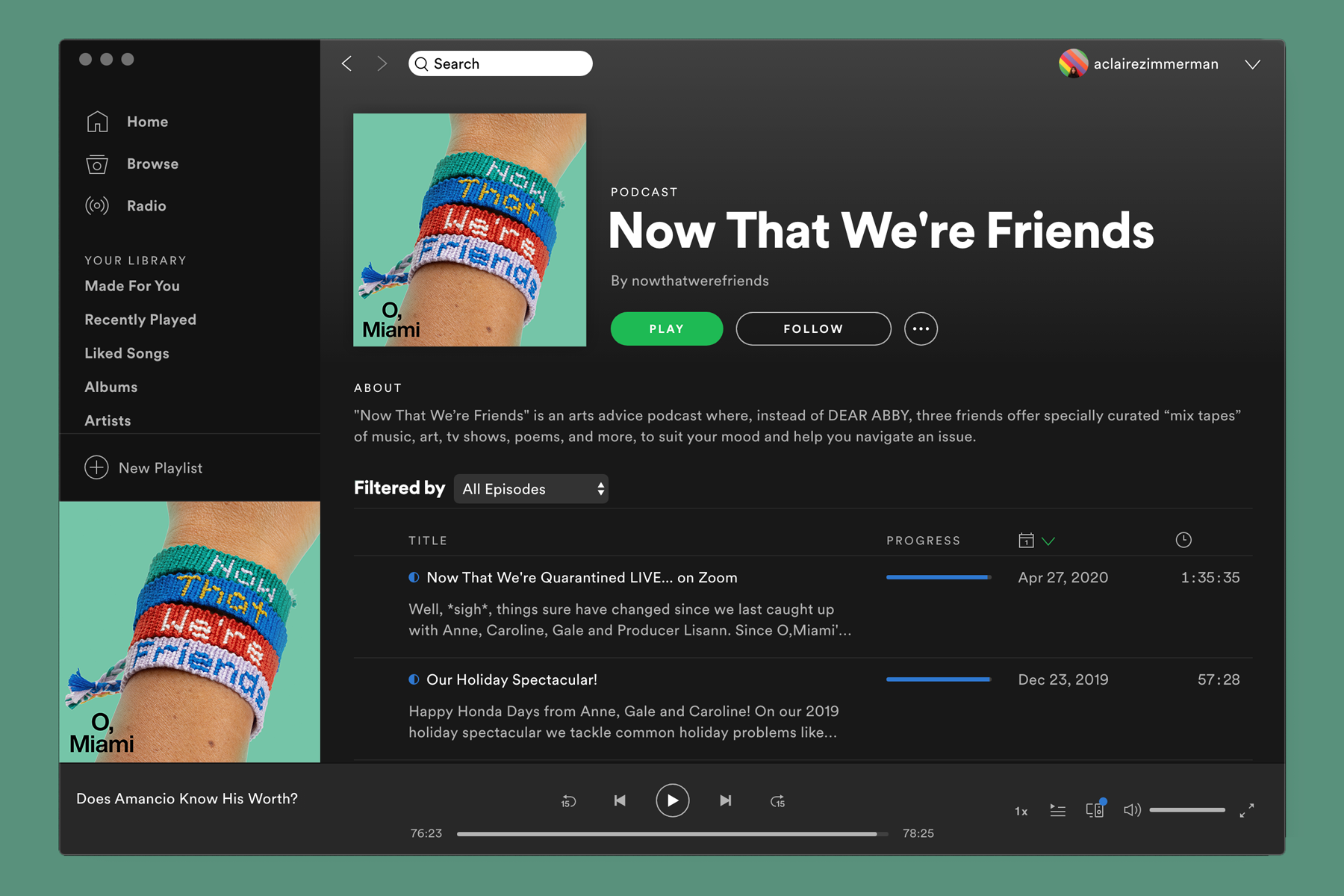Open Radio in the sidebar
Viewport: 1344px width, 896px height.
[x=146, y=205]
